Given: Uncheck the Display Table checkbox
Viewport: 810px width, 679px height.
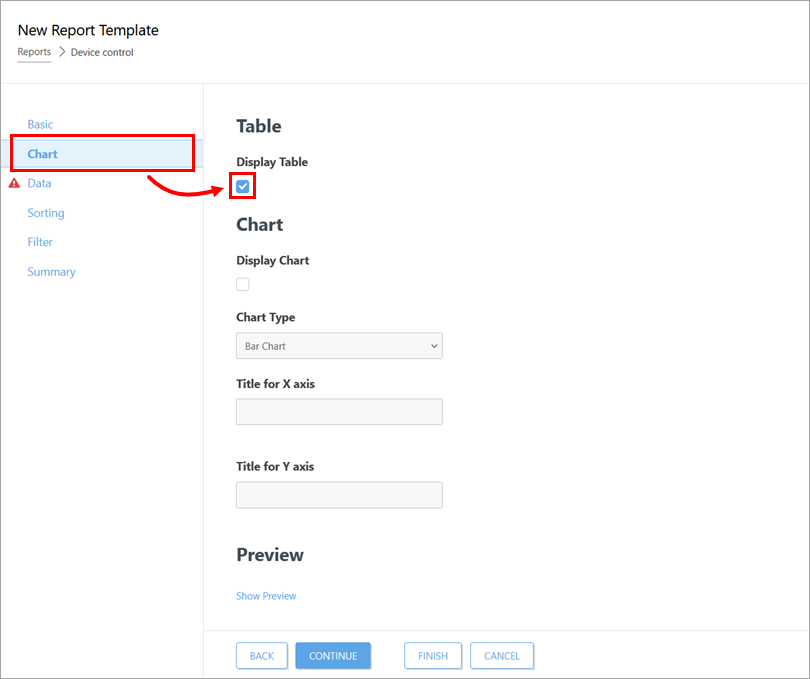Looking at the screenshot, I should pos(242,186).
